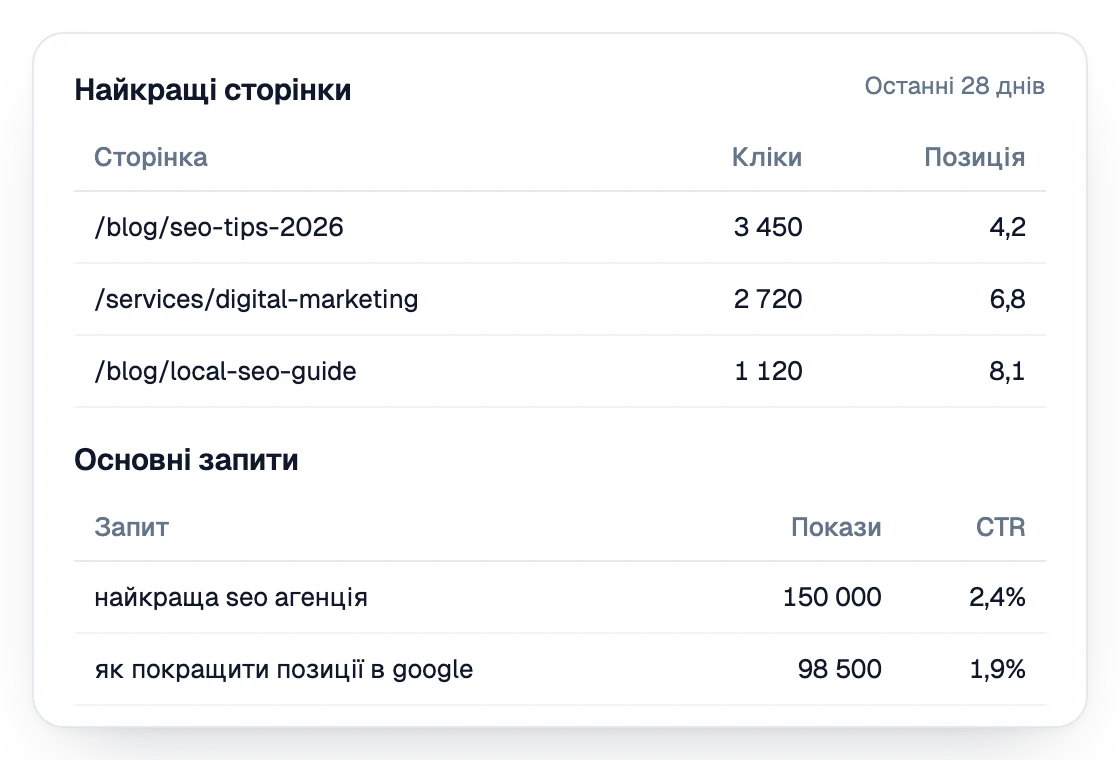Screen dimensions: 1120x760
Task: Click the 'Запит' column header
Action: [131, 527]
